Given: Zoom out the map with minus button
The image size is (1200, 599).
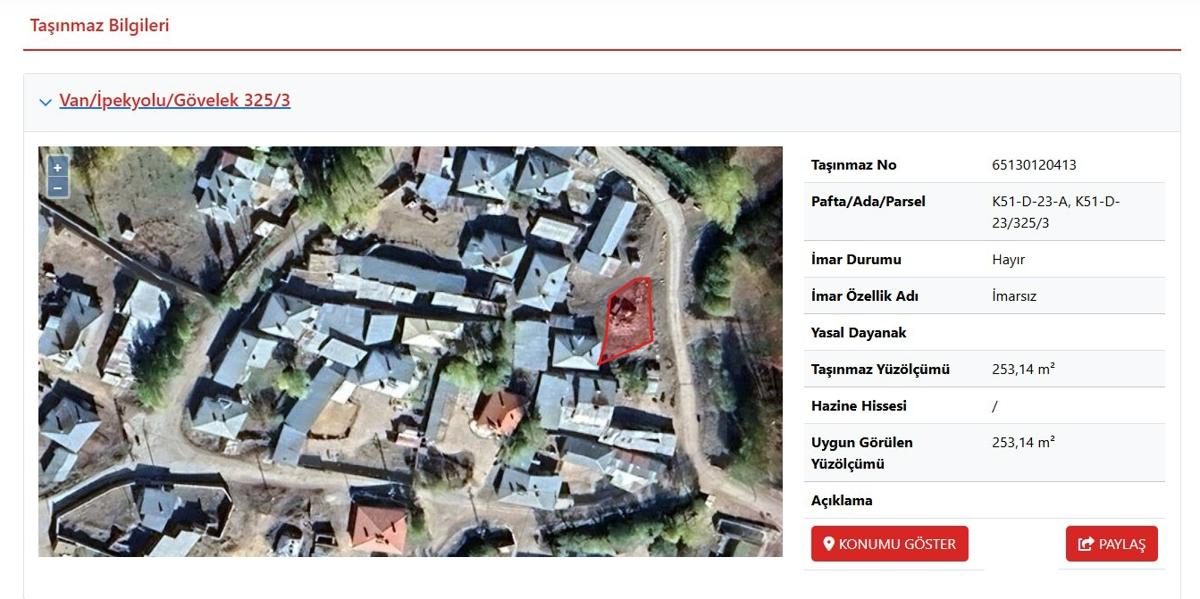Looking at the screenshot, I should (x=58, y=187).
